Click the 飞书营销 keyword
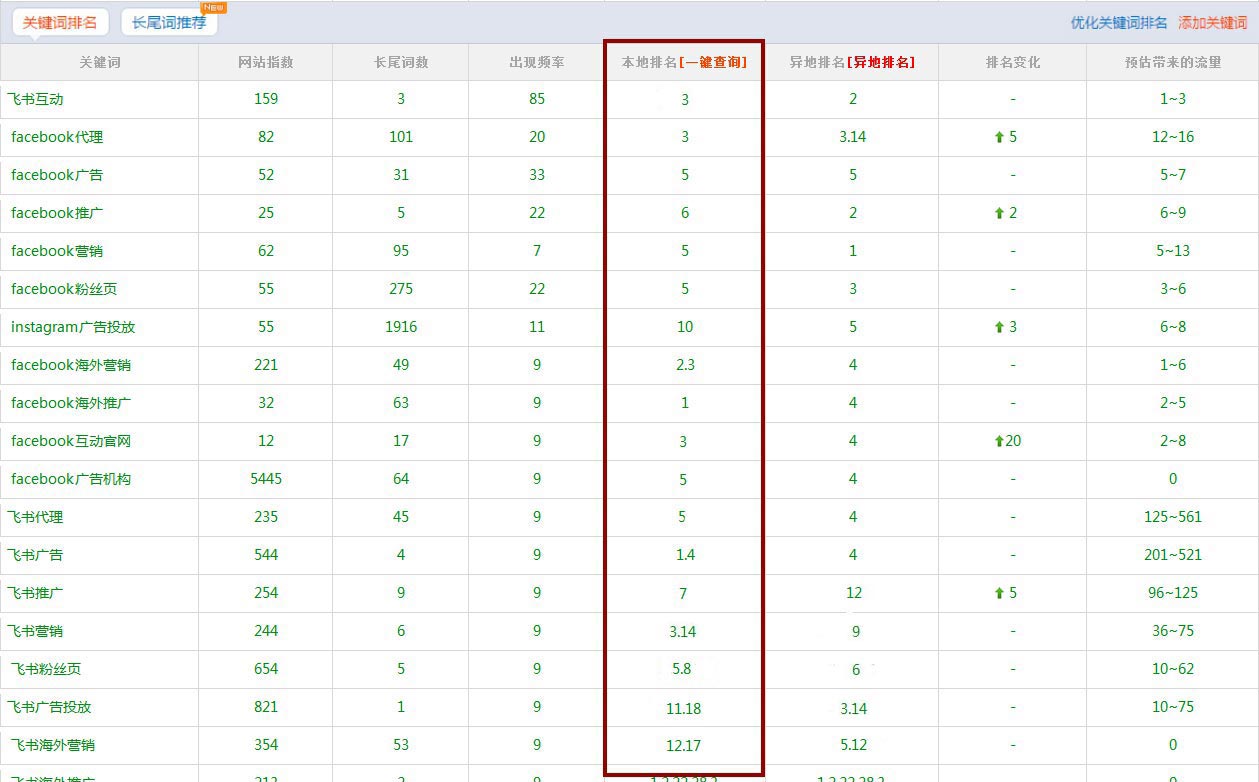The height and width of the screenshot is (782, 1259). [x=35, y=631]
